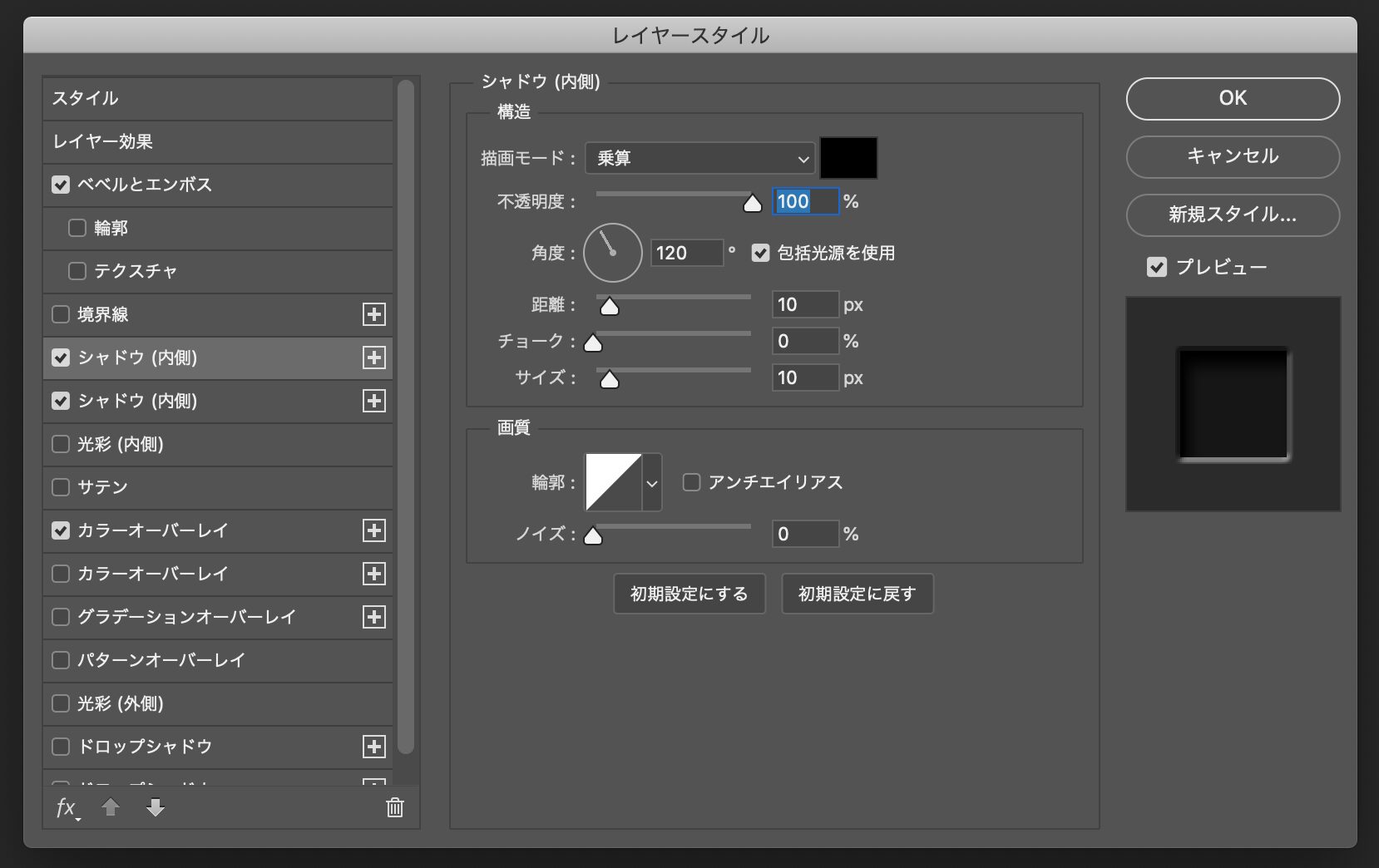
Task: Click plus icon on unchecked カラーオーバーレイ row
Action: click(374, 574)
